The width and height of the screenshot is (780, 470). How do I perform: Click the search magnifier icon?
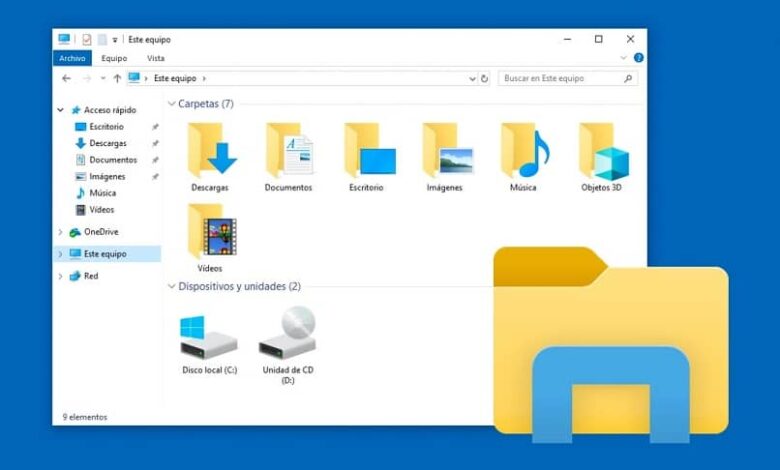pos(628,78)
